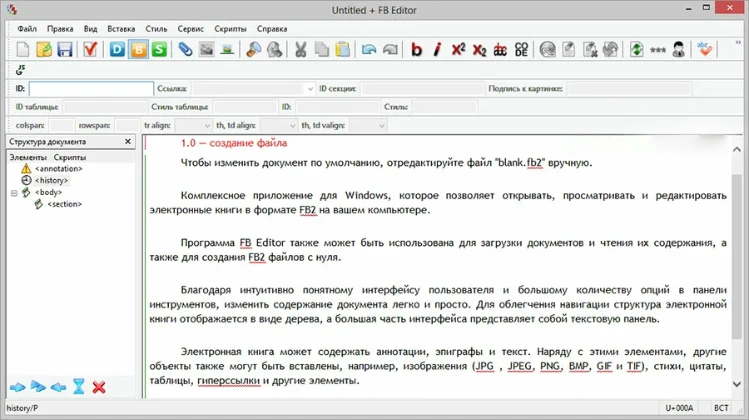This screenshot has height=420, width=749.
Task: Click the green arrows icon in the toolbar
Action: coord(636,49)
